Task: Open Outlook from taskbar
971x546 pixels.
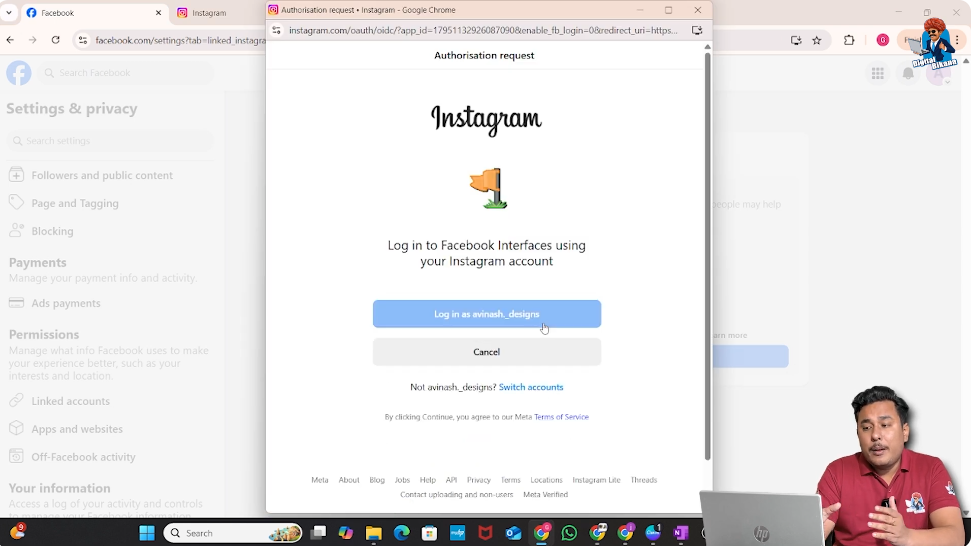Action: [513, 533]
